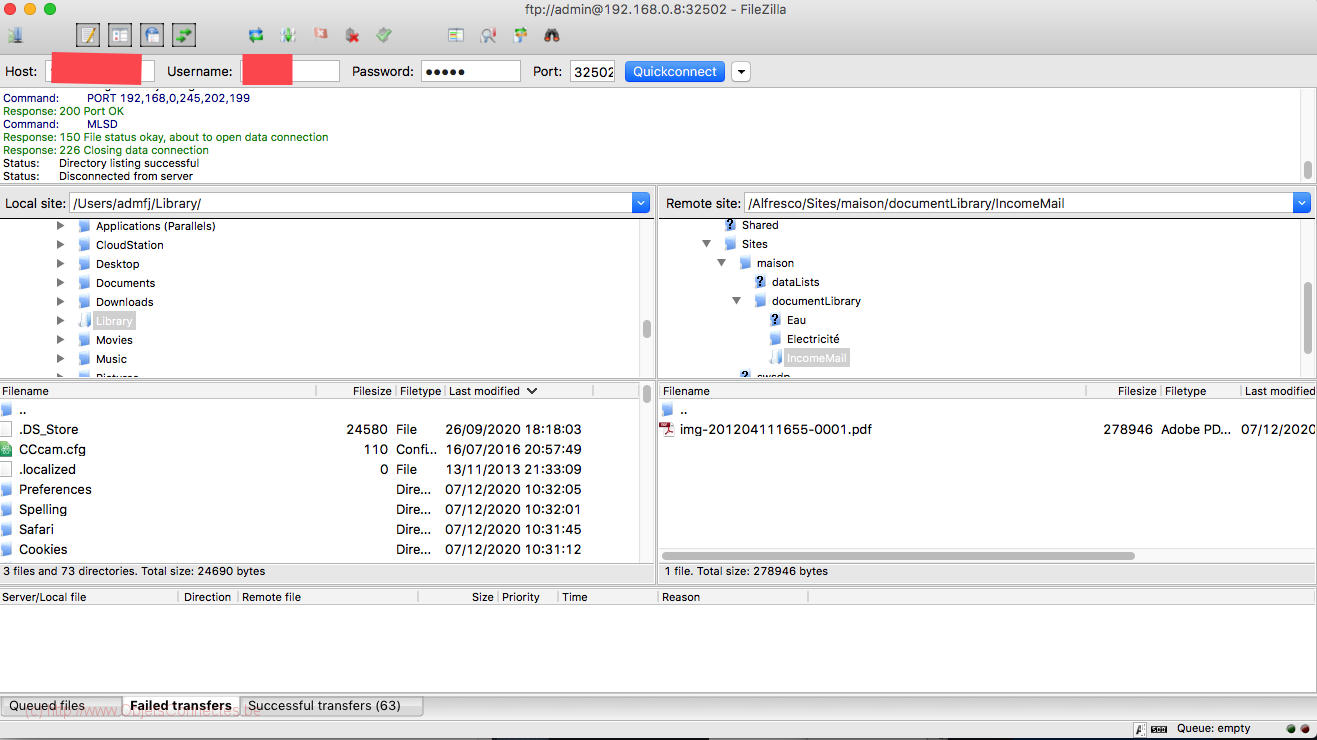Click the speed limit status bar icon

pyautogui.click(x=1159, y=729)
